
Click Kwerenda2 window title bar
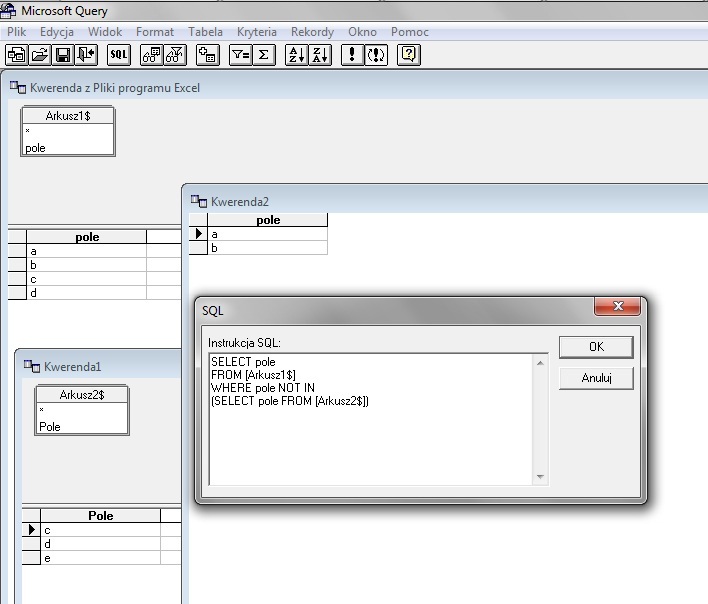[447, 201]
